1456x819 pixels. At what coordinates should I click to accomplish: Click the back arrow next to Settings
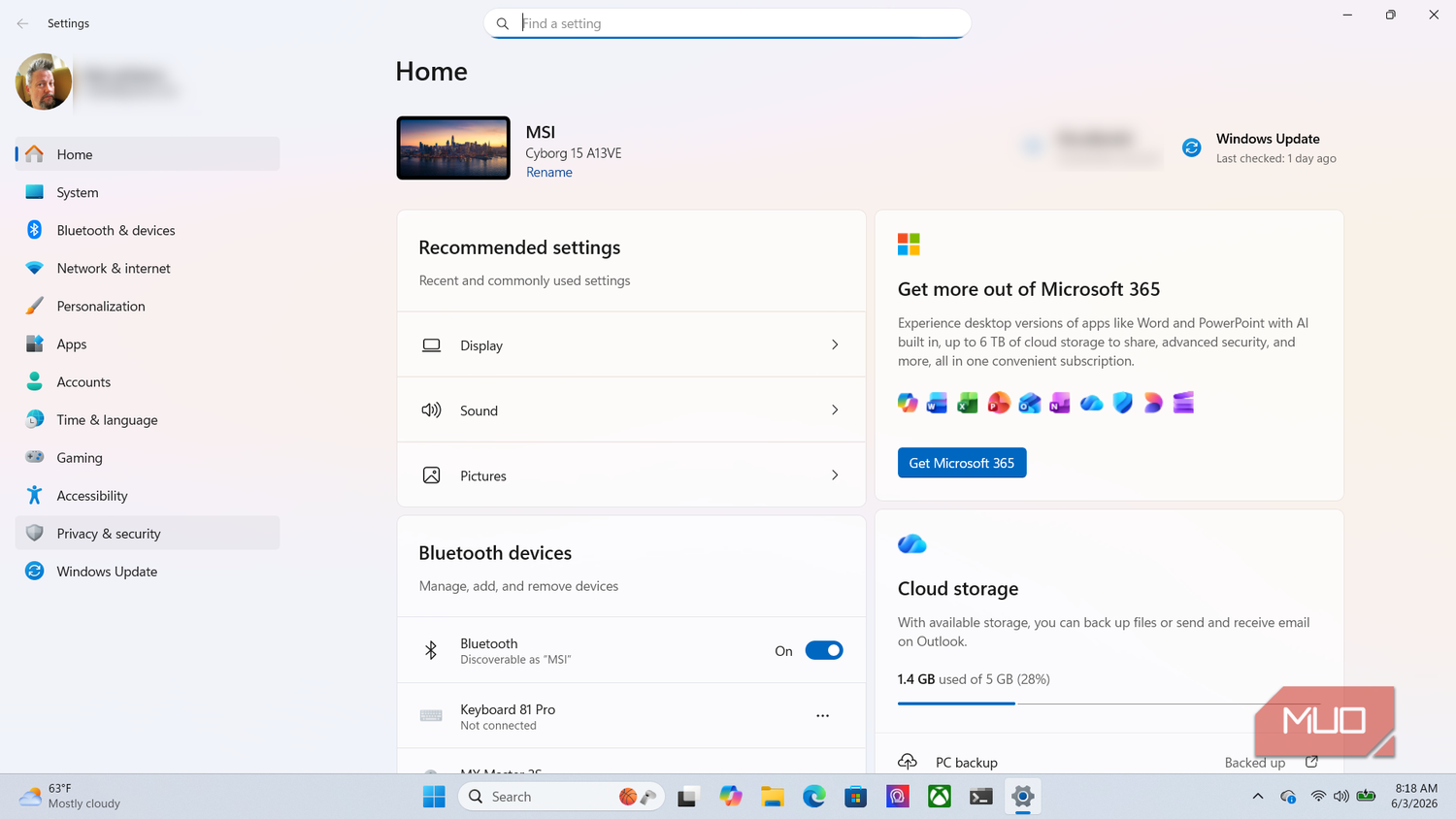pos(22,23)
